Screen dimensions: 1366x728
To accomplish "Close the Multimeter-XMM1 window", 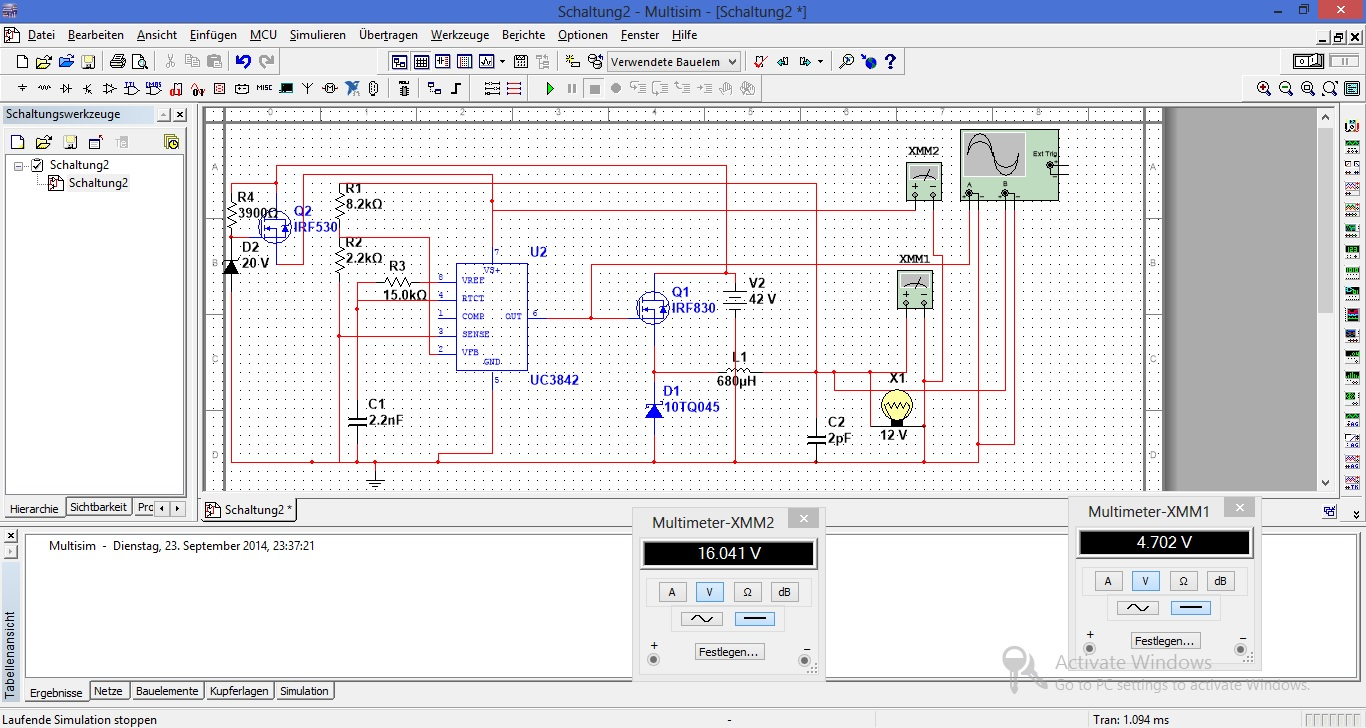I will tap(1239, 508).
